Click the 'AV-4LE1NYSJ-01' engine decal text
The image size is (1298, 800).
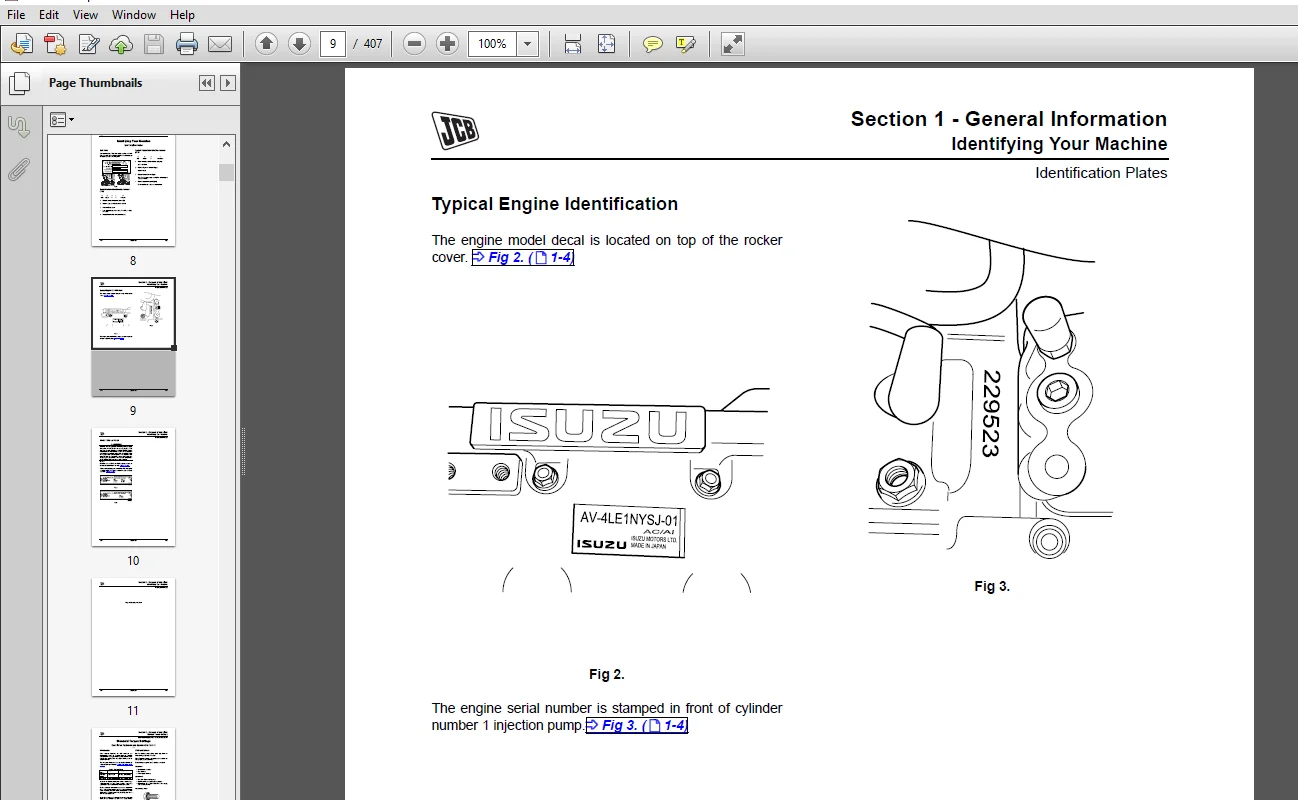coord(630,519)
